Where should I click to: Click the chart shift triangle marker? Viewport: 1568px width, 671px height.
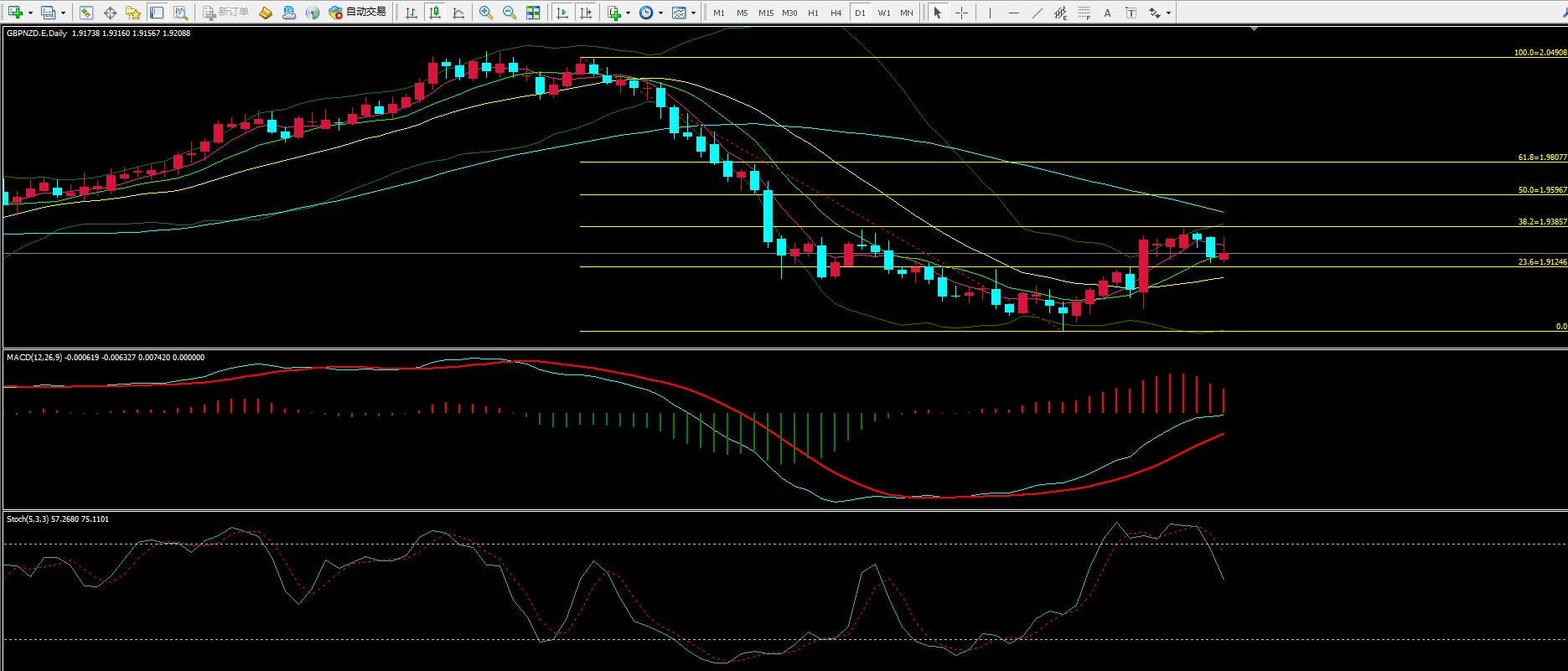coord(1254,29)
